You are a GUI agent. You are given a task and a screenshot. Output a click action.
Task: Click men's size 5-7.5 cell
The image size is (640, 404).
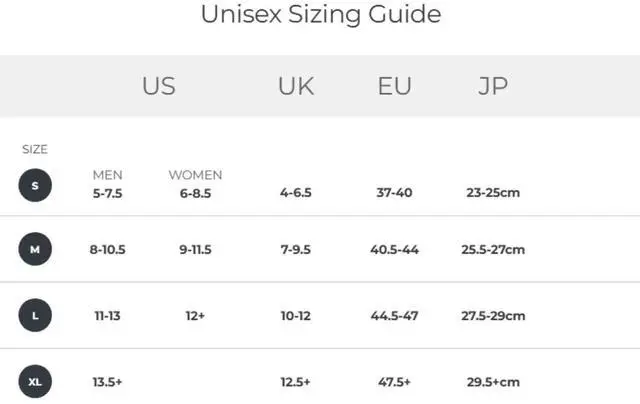[107, 193]
